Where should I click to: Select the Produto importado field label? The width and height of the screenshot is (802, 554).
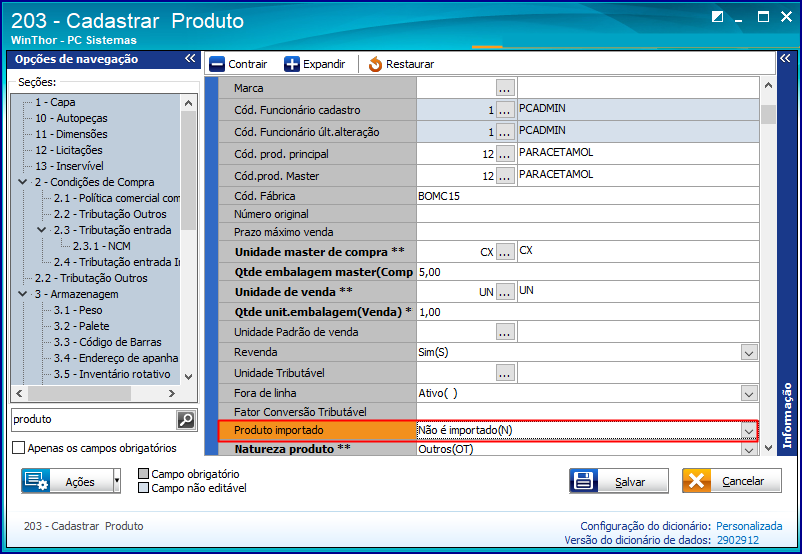(279, 430)
